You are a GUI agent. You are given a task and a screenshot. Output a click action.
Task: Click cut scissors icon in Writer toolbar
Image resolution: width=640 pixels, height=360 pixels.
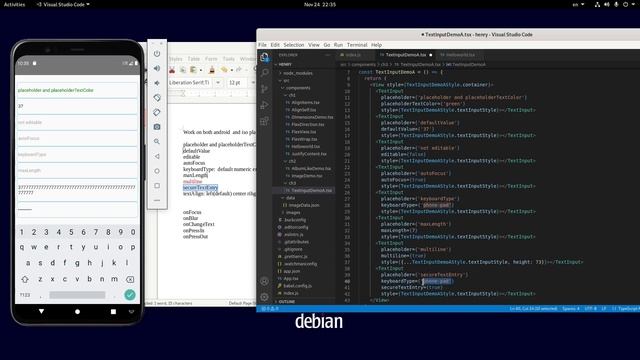(172, 70)
